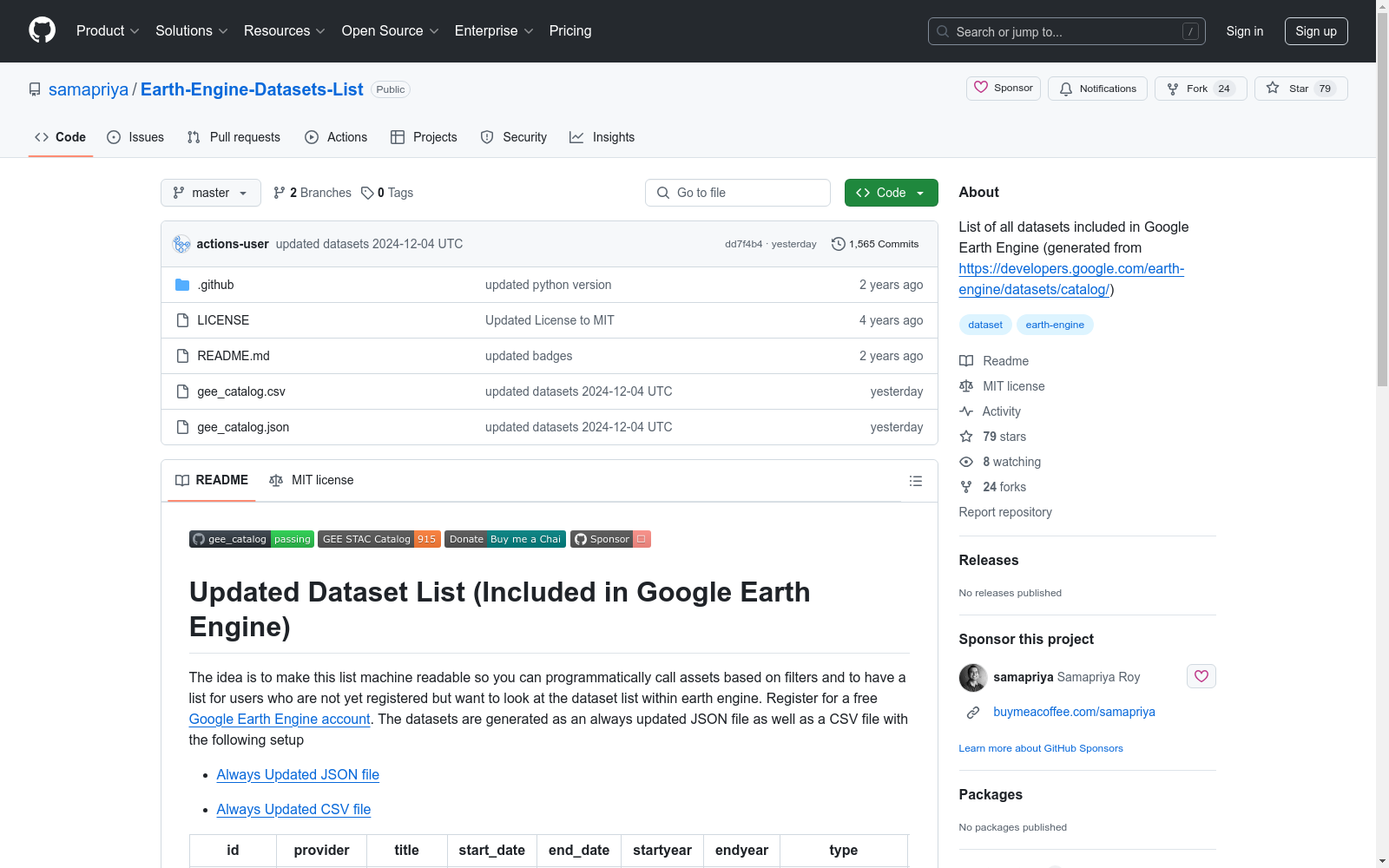Viewport: 1389px width, 868px height.
Task: Open the Code tab
Action: pos(61,137)
